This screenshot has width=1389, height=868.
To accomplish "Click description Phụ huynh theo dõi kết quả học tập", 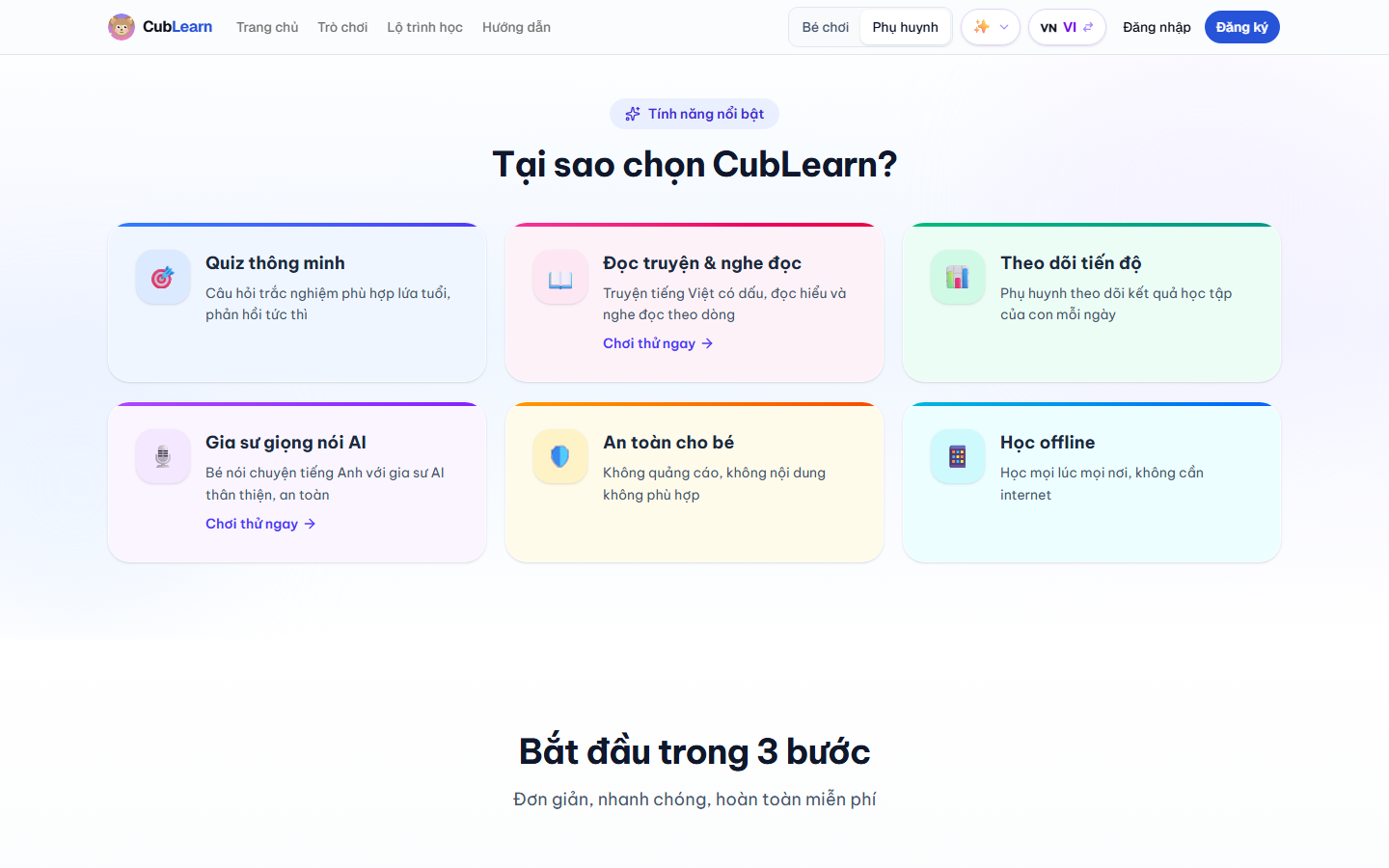I will (1116, 304).
